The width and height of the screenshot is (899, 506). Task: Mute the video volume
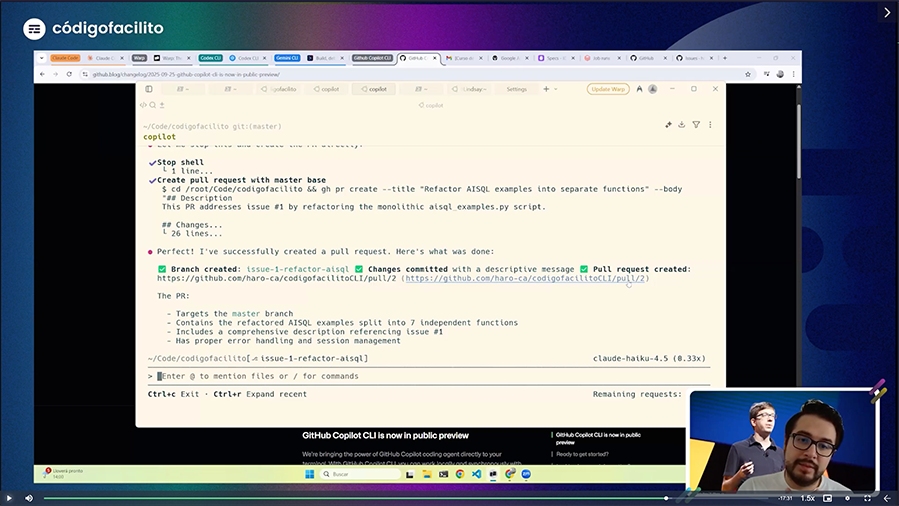(29, 498)
